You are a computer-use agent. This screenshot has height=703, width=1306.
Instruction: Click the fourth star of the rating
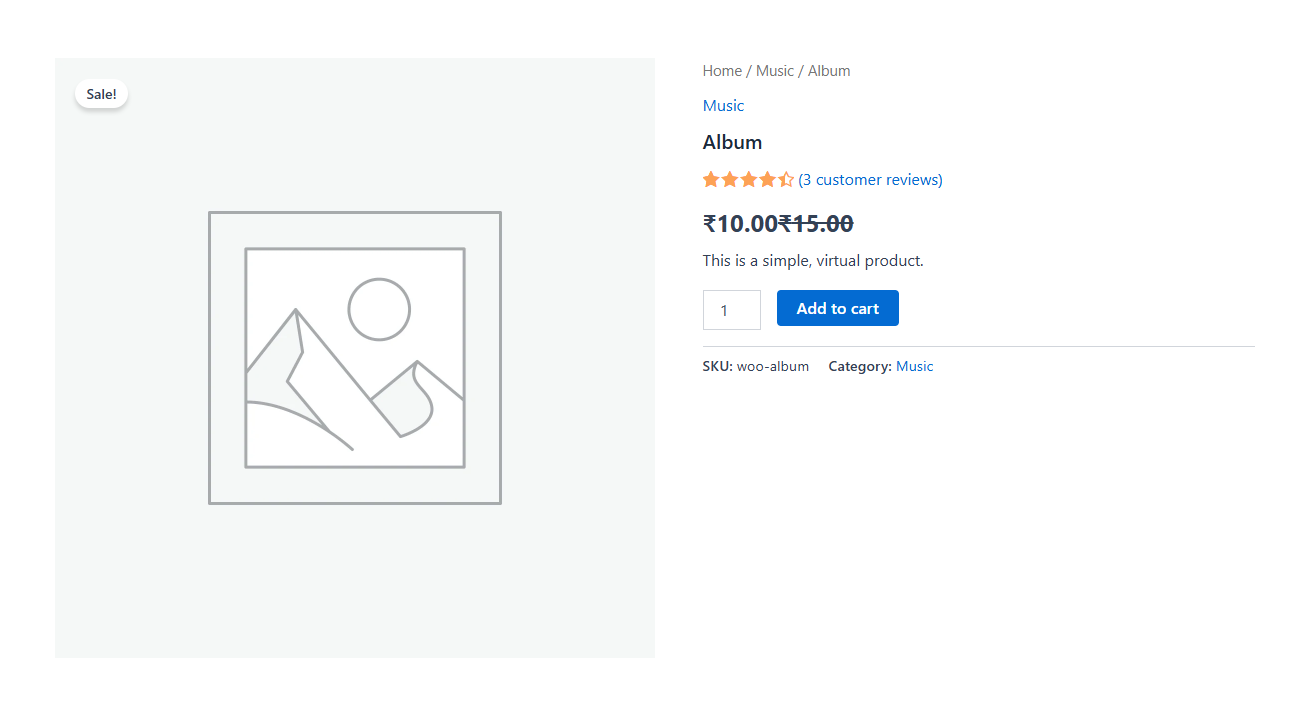coord(767,179)
